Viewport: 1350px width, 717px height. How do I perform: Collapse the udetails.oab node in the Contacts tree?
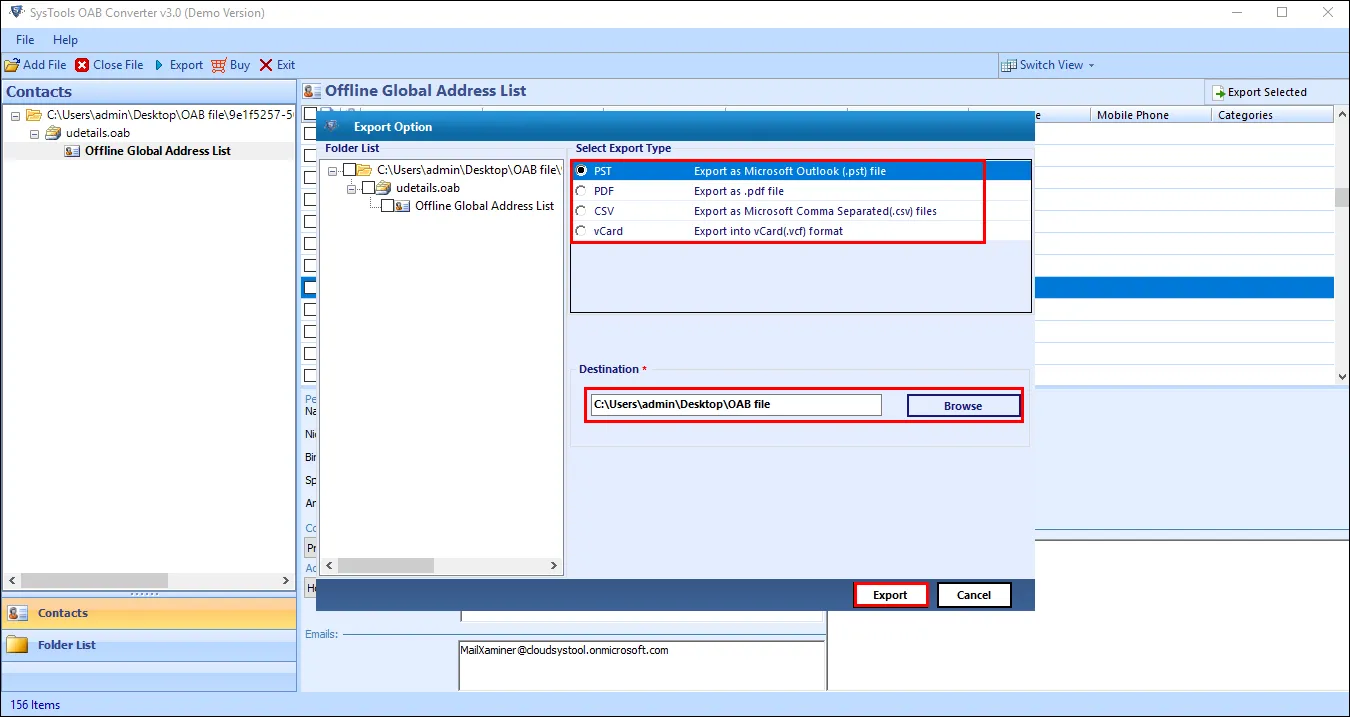pyautogui.click(x=35, y=133)
